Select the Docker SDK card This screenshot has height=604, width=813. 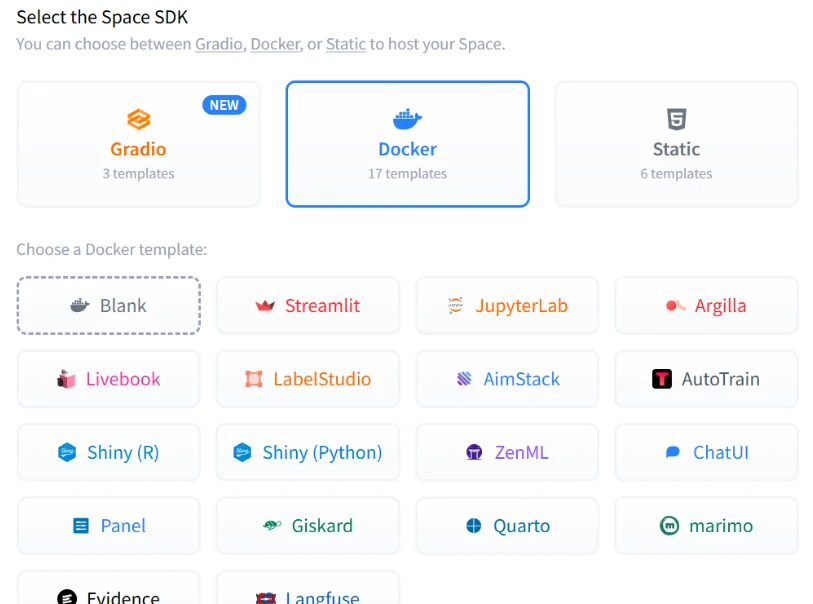tap(407, 144)
